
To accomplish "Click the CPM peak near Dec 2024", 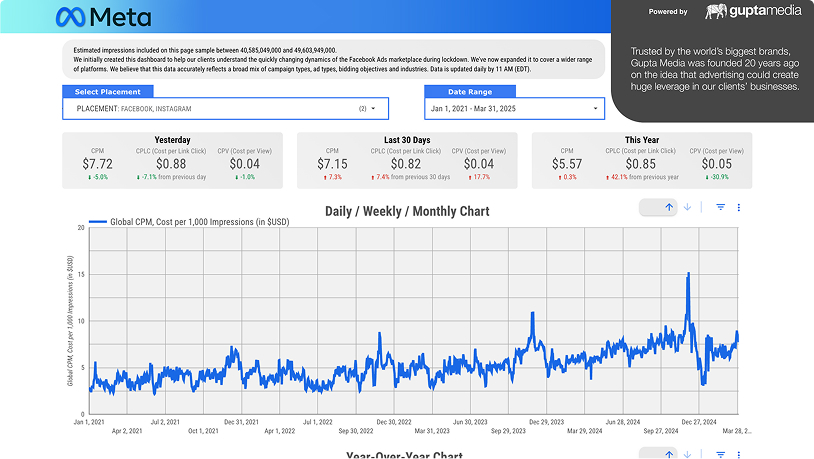I will tap(688, 273).
